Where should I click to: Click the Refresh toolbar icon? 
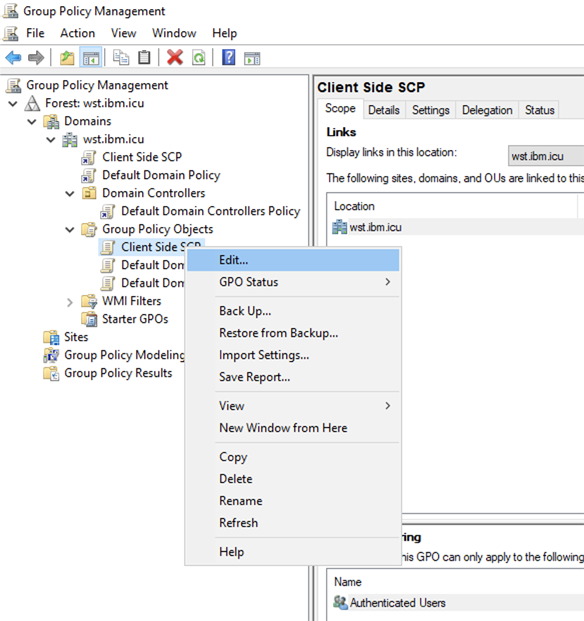click(x=199, y=58)
